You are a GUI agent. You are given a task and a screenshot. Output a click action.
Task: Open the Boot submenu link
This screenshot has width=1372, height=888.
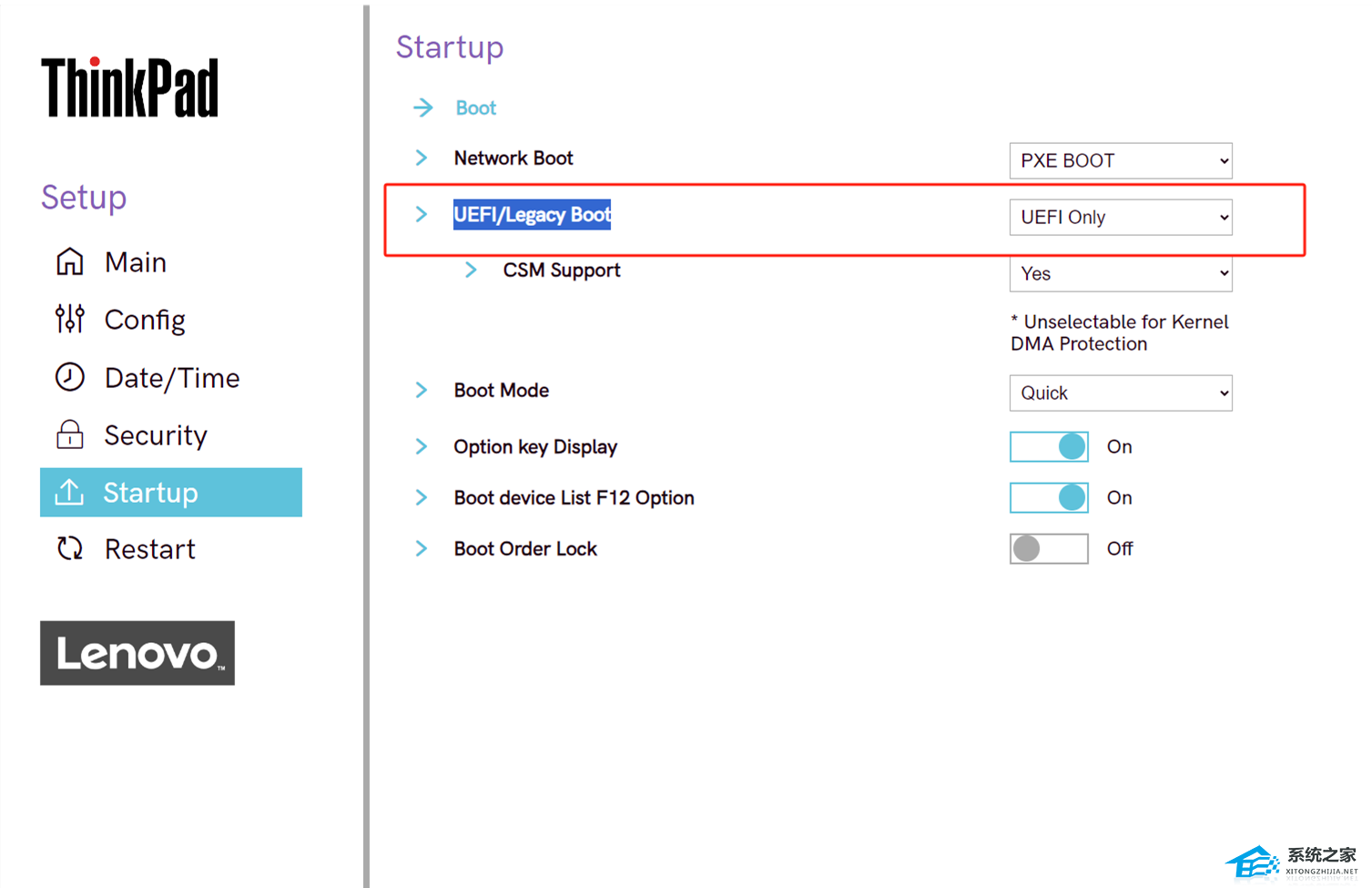click(476, 107)
